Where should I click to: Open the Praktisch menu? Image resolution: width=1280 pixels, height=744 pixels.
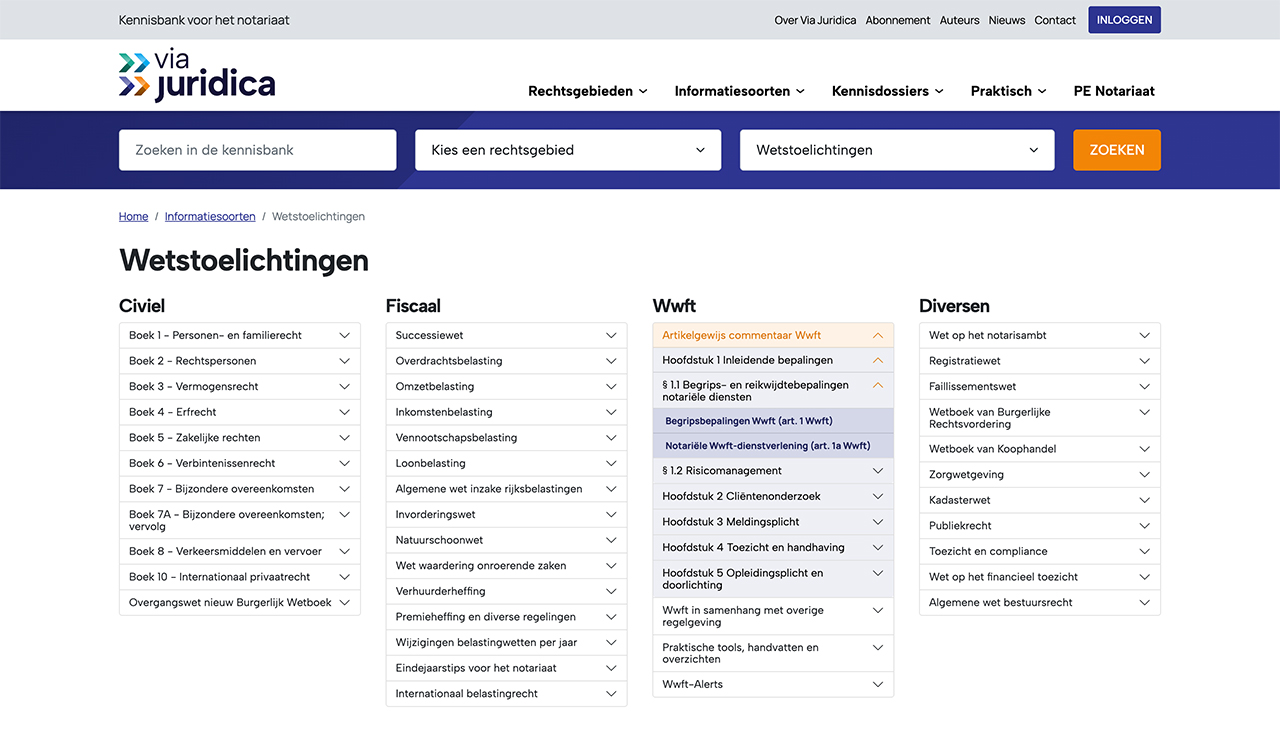tap(1009, 91)
